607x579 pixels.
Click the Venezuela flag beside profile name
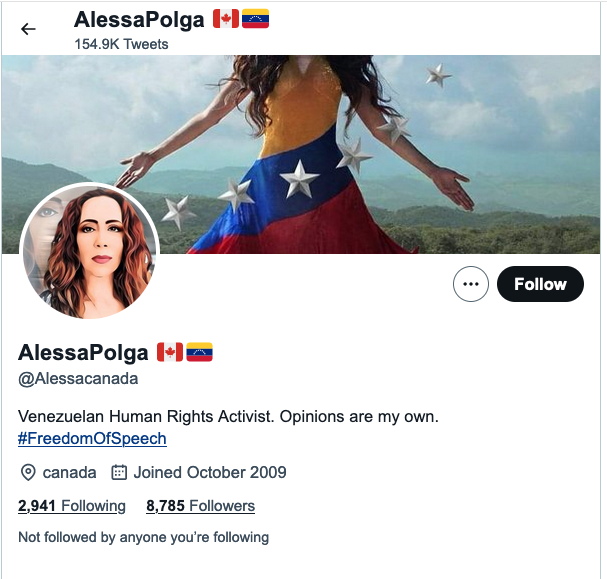(x=199, y=352)
